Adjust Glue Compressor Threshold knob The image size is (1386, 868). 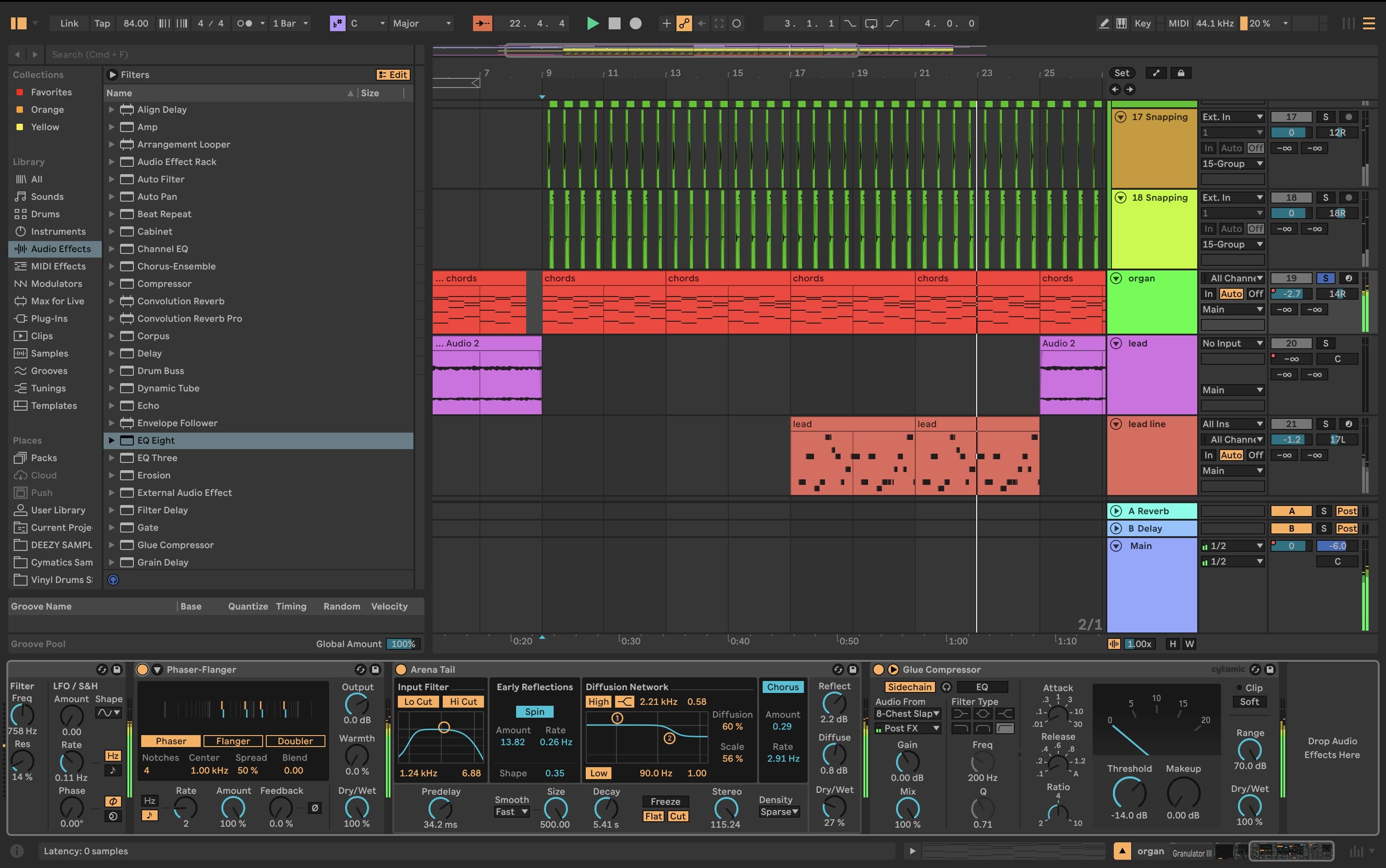click(x=1129, y=793)
